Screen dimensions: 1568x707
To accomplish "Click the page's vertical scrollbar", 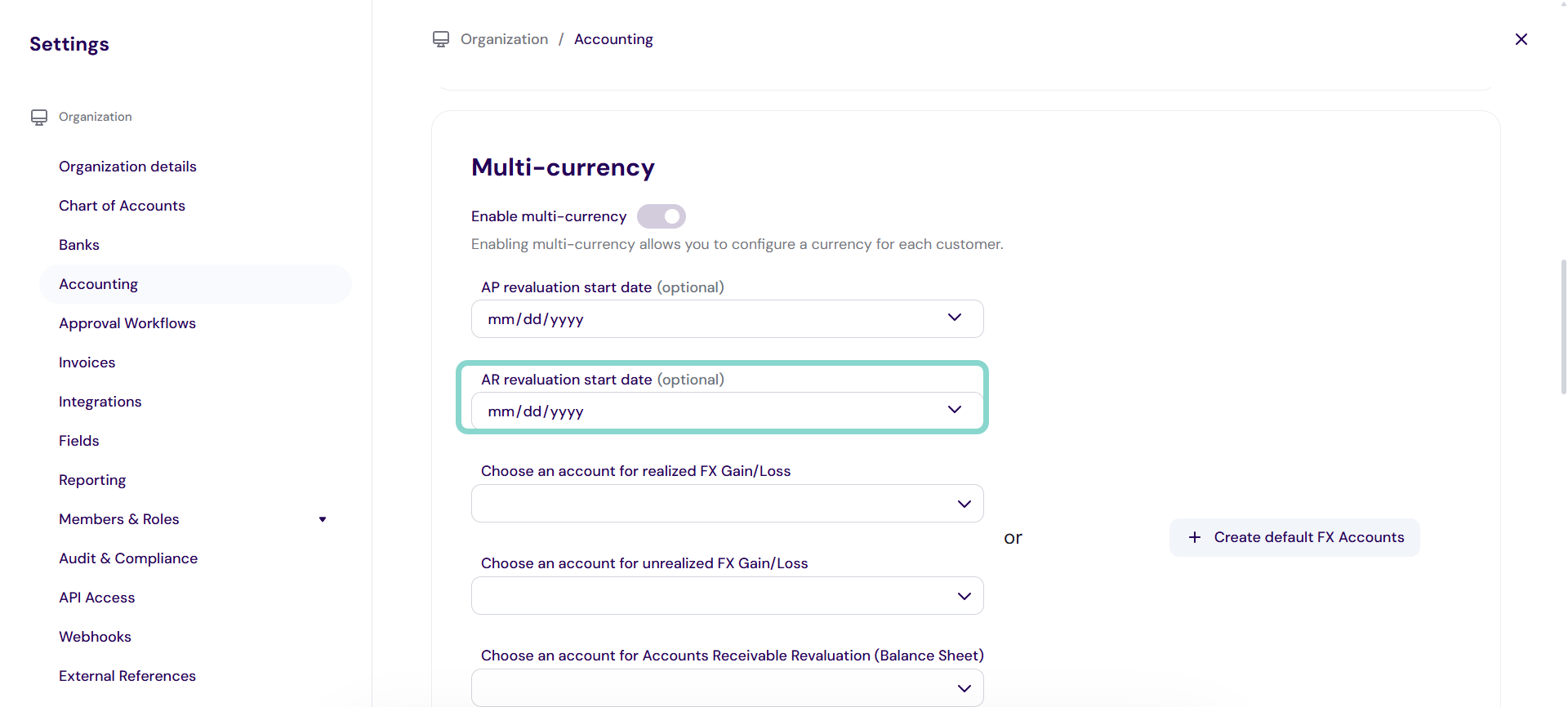I will [x=1563, y=327].
